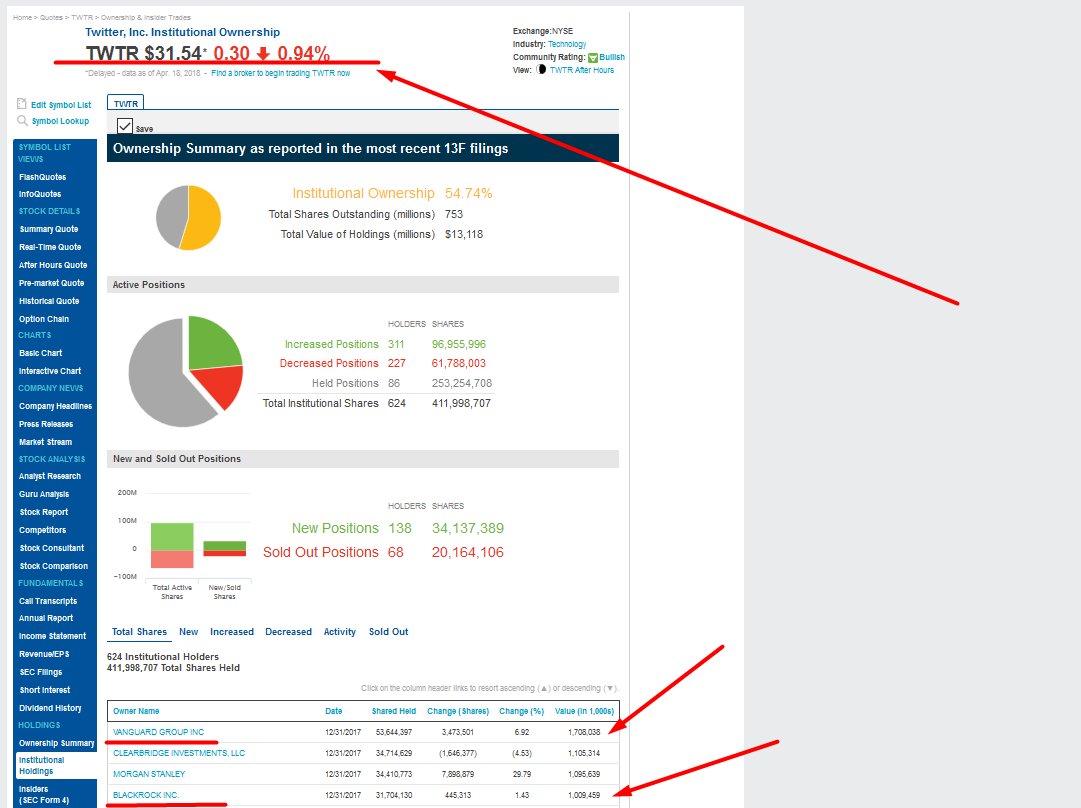The image size is (1081, 808).
Task: Click the Home breadcrumb link
Action: tap(22, 17)
